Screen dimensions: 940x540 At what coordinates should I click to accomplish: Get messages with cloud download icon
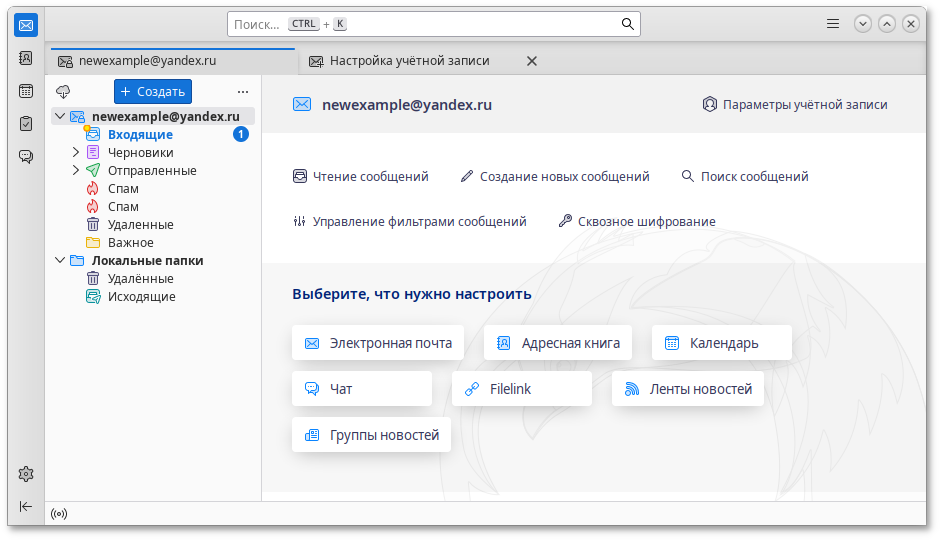63,92
